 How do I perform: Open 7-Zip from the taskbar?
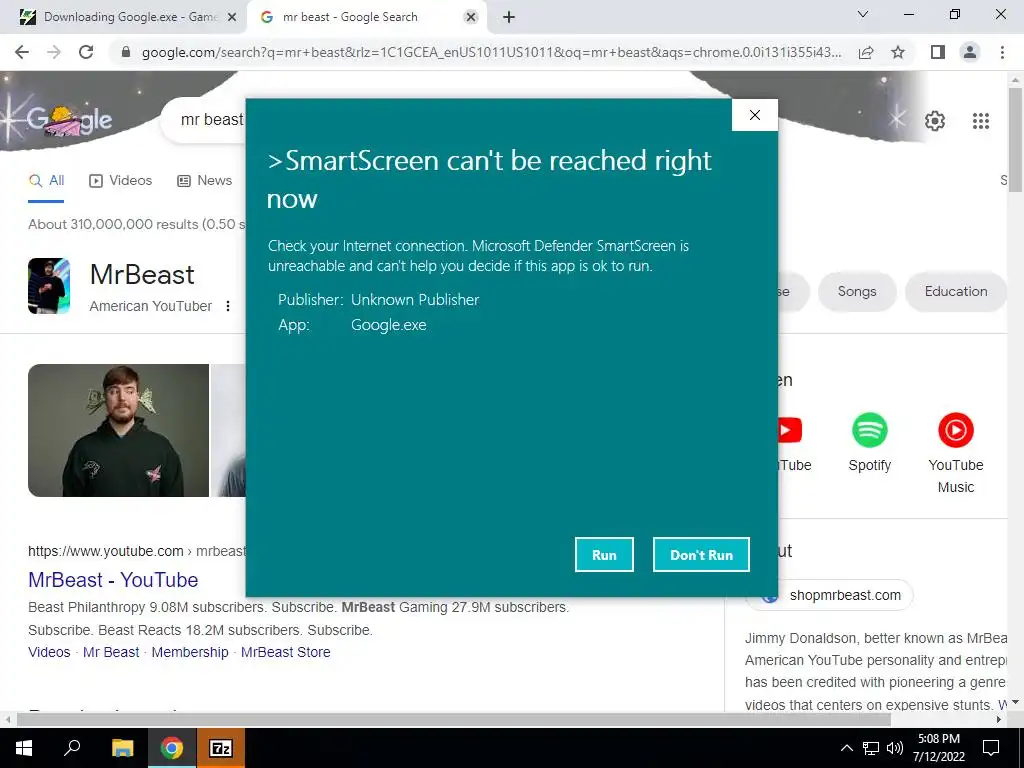(x=221, y=748)
